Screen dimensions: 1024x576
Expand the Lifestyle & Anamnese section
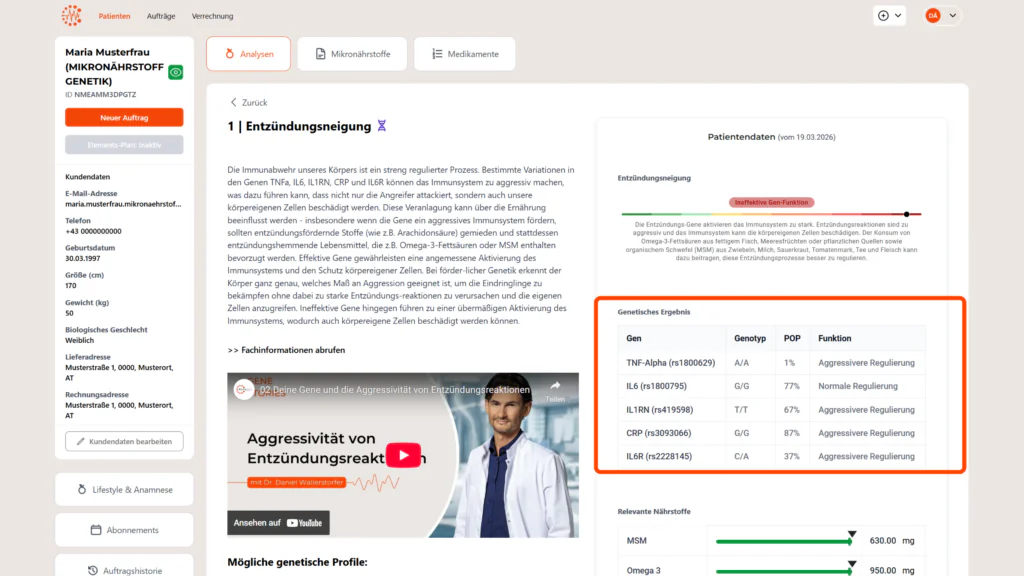click(x=124, y=490)
